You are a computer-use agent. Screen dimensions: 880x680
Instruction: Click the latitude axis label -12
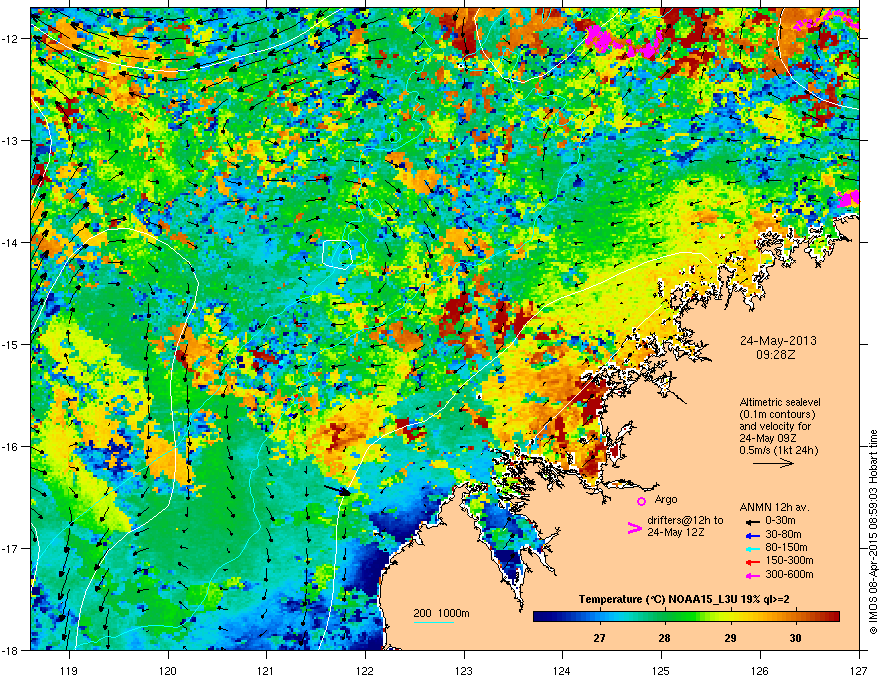[x=11, y=39]
